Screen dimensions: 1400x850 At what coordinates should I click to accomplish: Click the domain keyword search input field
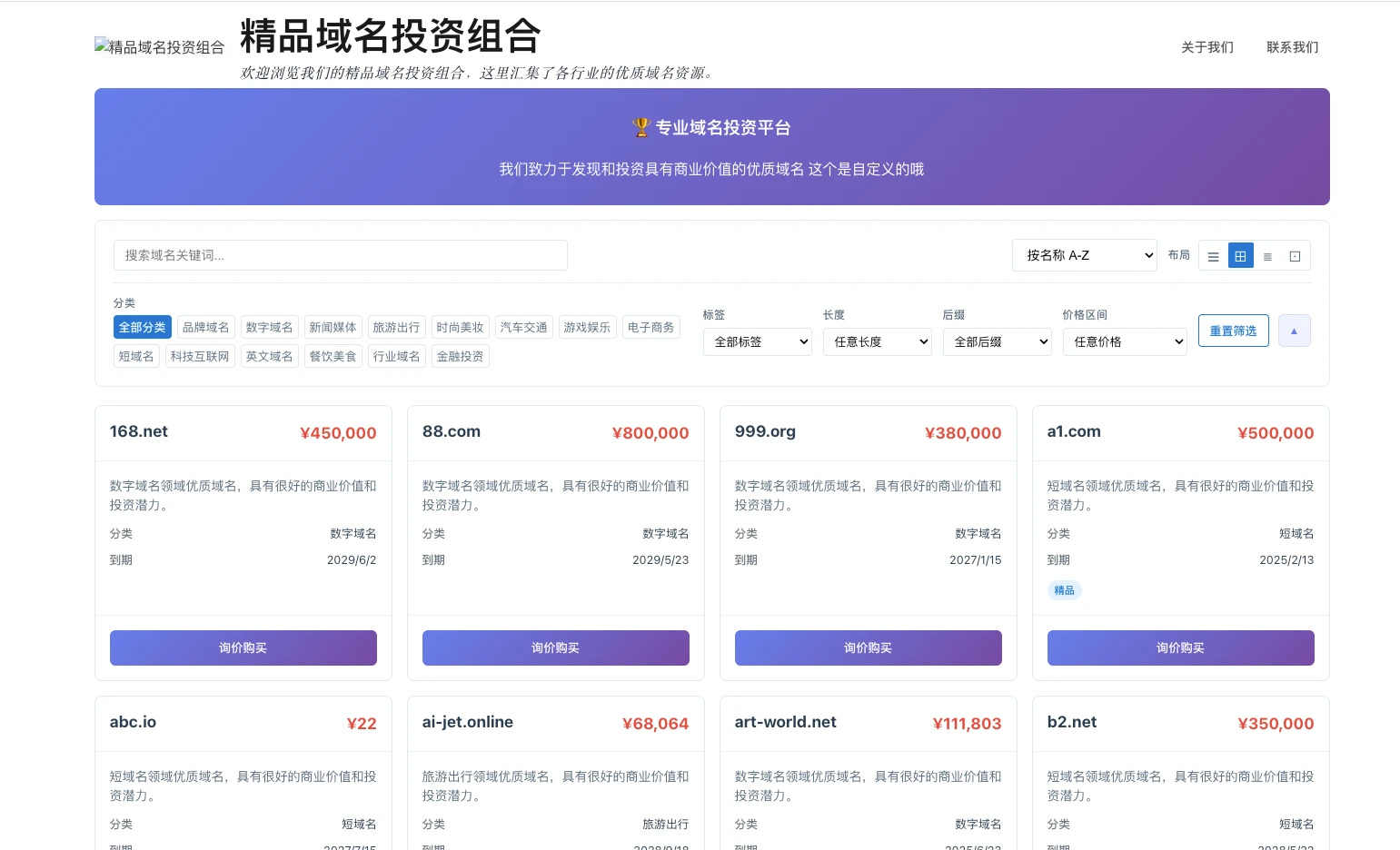(x=340, y=255)
